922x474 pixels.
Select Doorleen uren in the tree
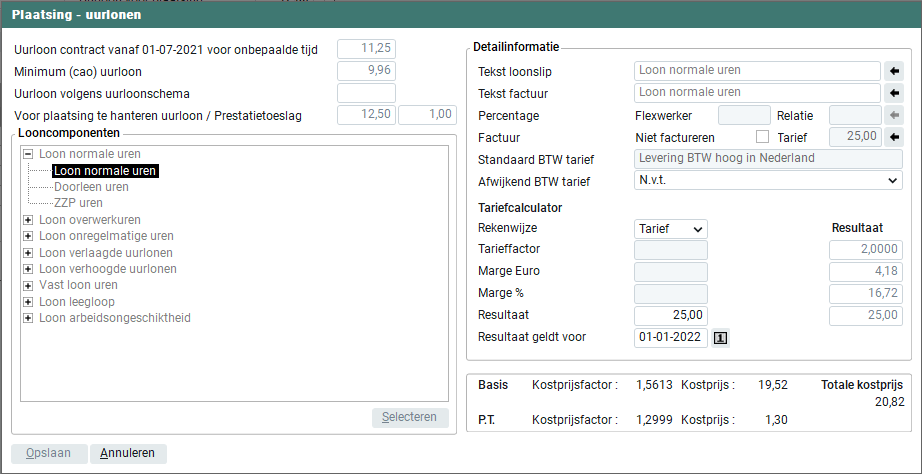point(91,187)
